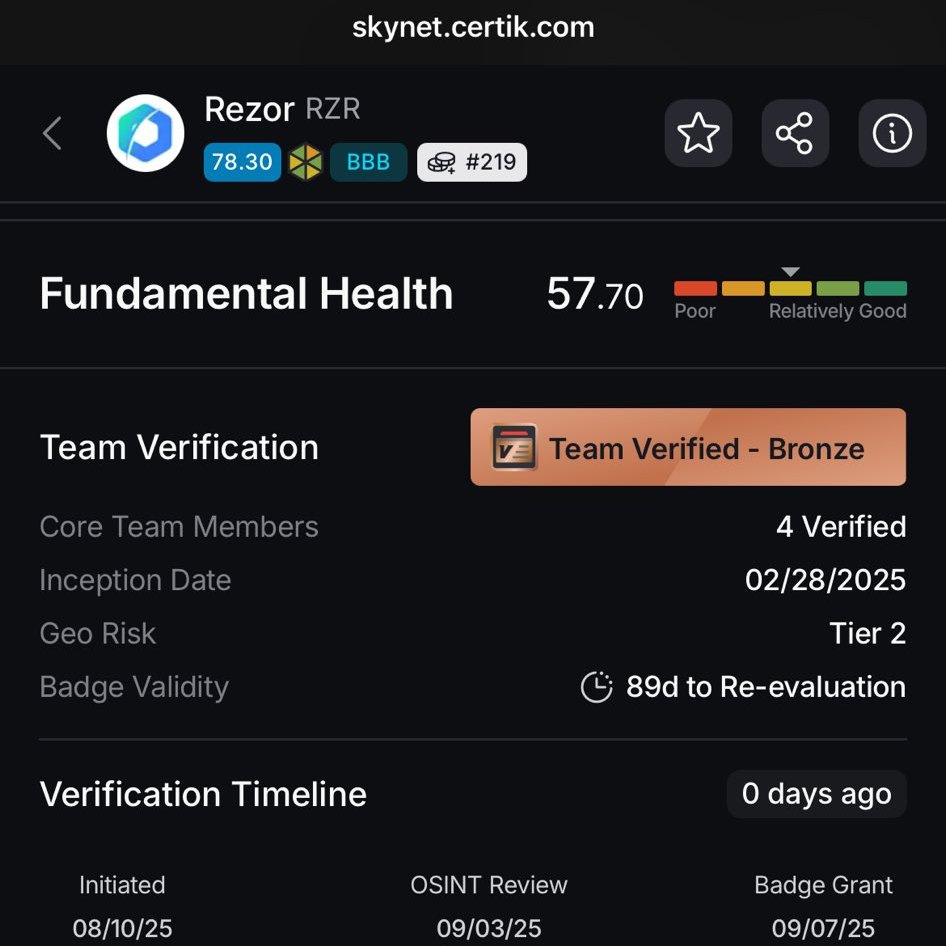
Task: Tap the Core Team Members label
Action: click(x=179, y=527)
